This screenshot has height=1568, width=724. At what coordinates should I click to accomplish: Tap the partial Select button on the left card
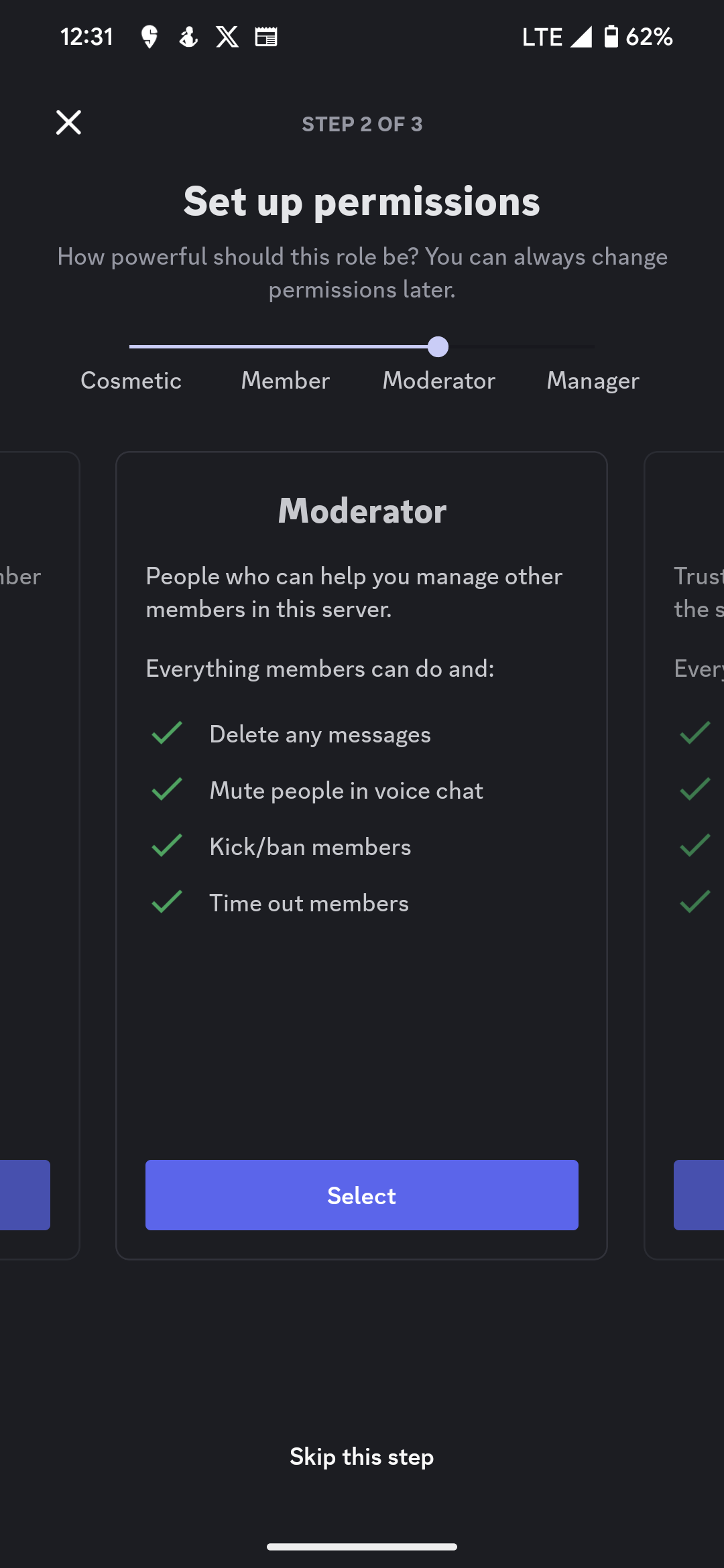[25, 1195]
